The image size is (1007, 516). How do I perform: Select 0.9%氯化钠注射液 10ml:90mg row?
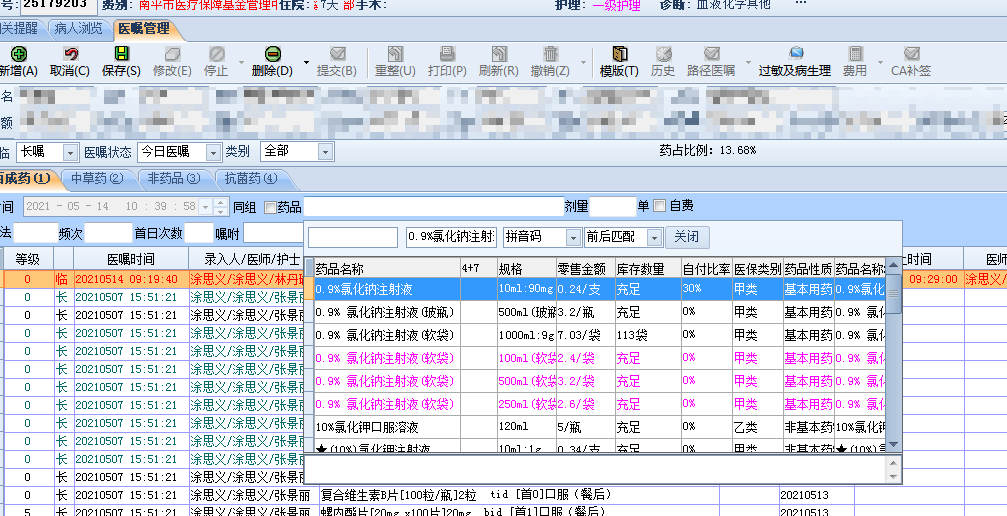[599, 289]
